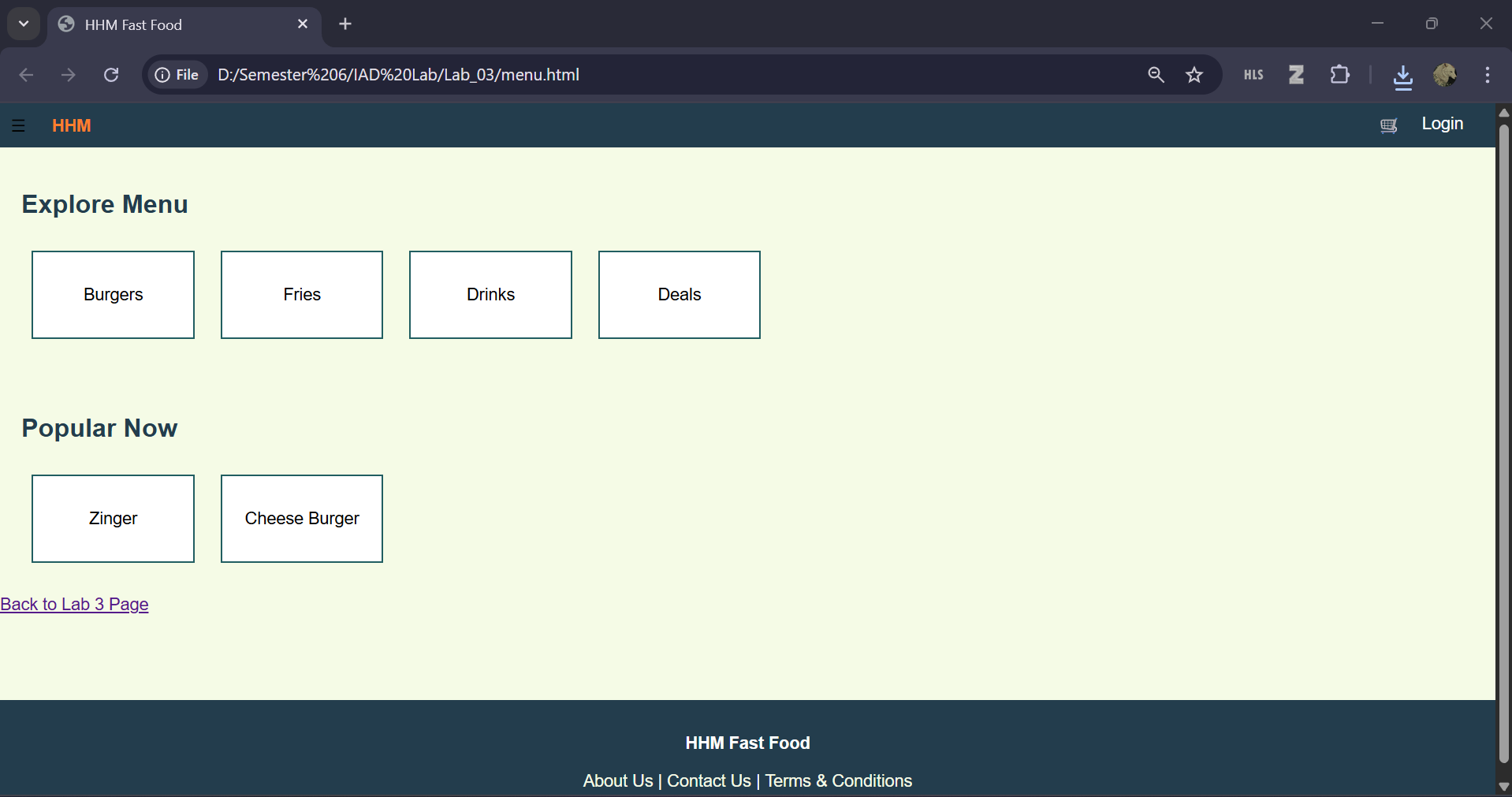The height and width of the screenshot is (797, 1512).
Task: Select the Deals category box
Action: tap(679, 295)
